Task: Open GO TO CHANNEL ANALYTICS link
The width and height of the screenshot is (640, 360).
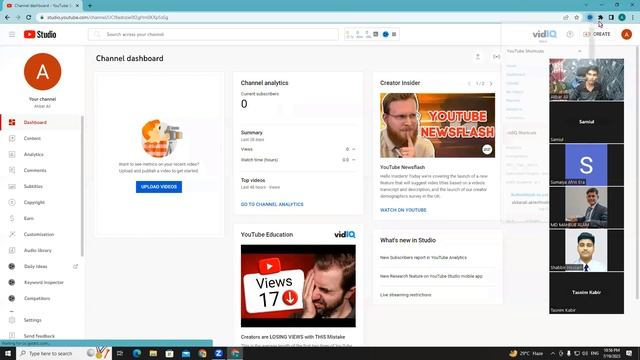Action: click(272, 204)
